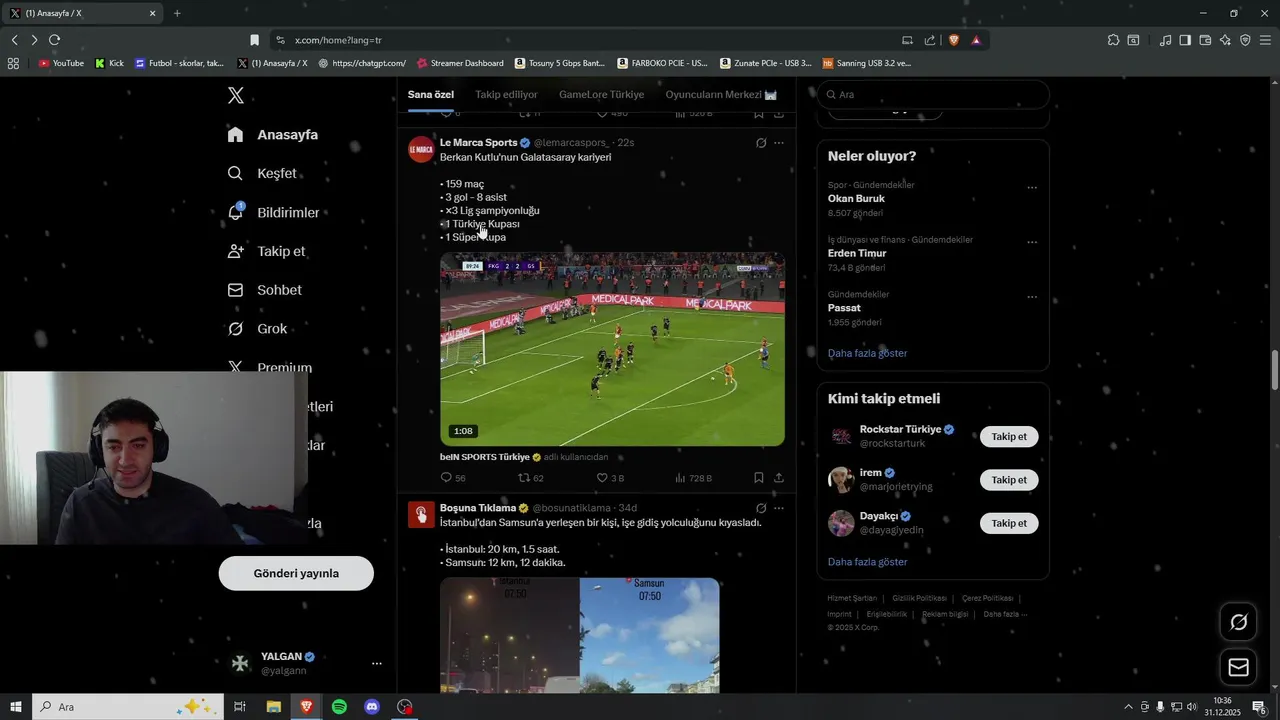Launch Grok from the sidebar
This screenshot has width=1280, height=720.
click(257, 329)
